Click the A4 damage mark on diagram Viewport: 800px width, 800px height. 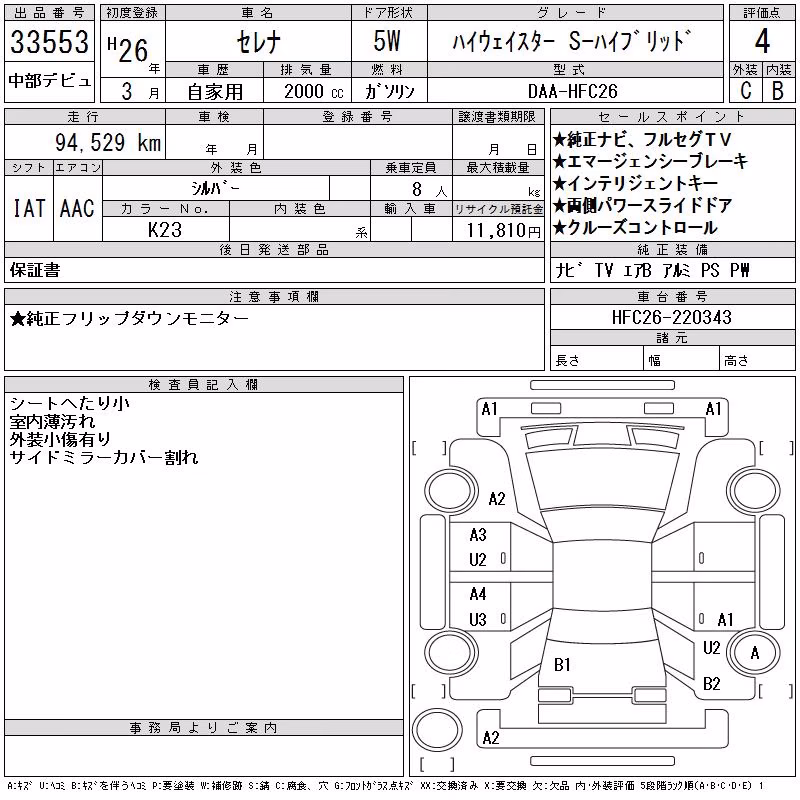click(478, 594)
